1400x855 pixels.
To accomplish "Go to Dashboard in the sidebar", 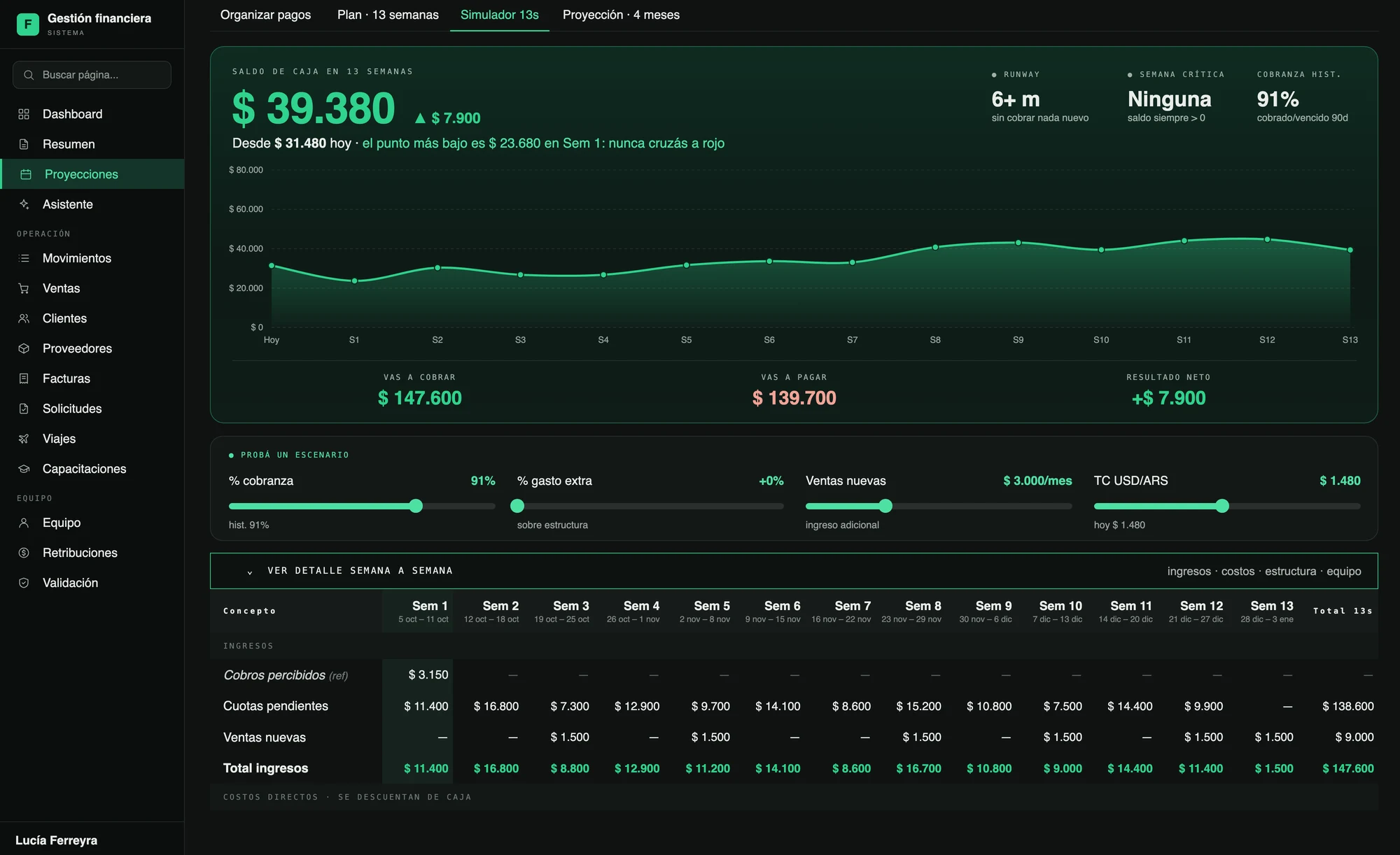I will click(92, 114).
